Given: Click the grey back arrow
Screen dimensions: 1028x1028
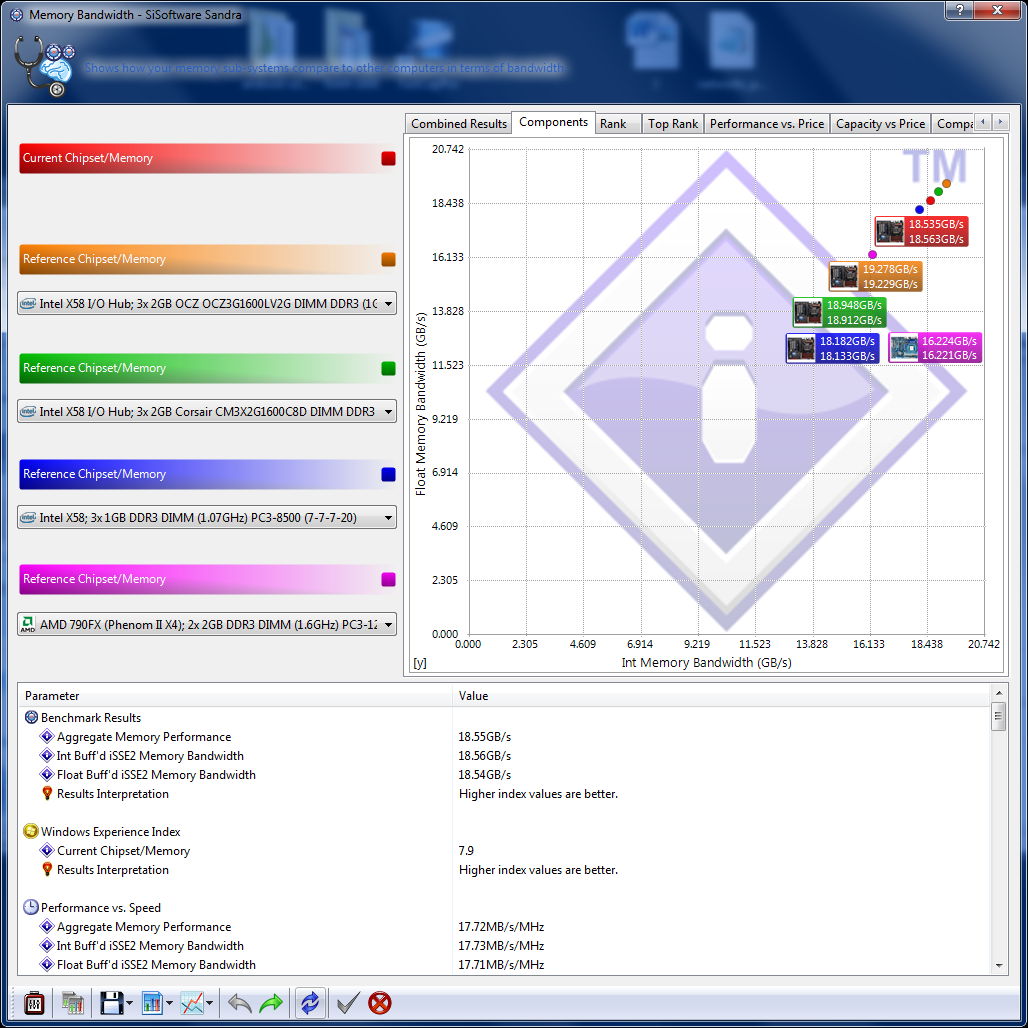Looking at the screenshot, I should click(x=240, y=1002).
